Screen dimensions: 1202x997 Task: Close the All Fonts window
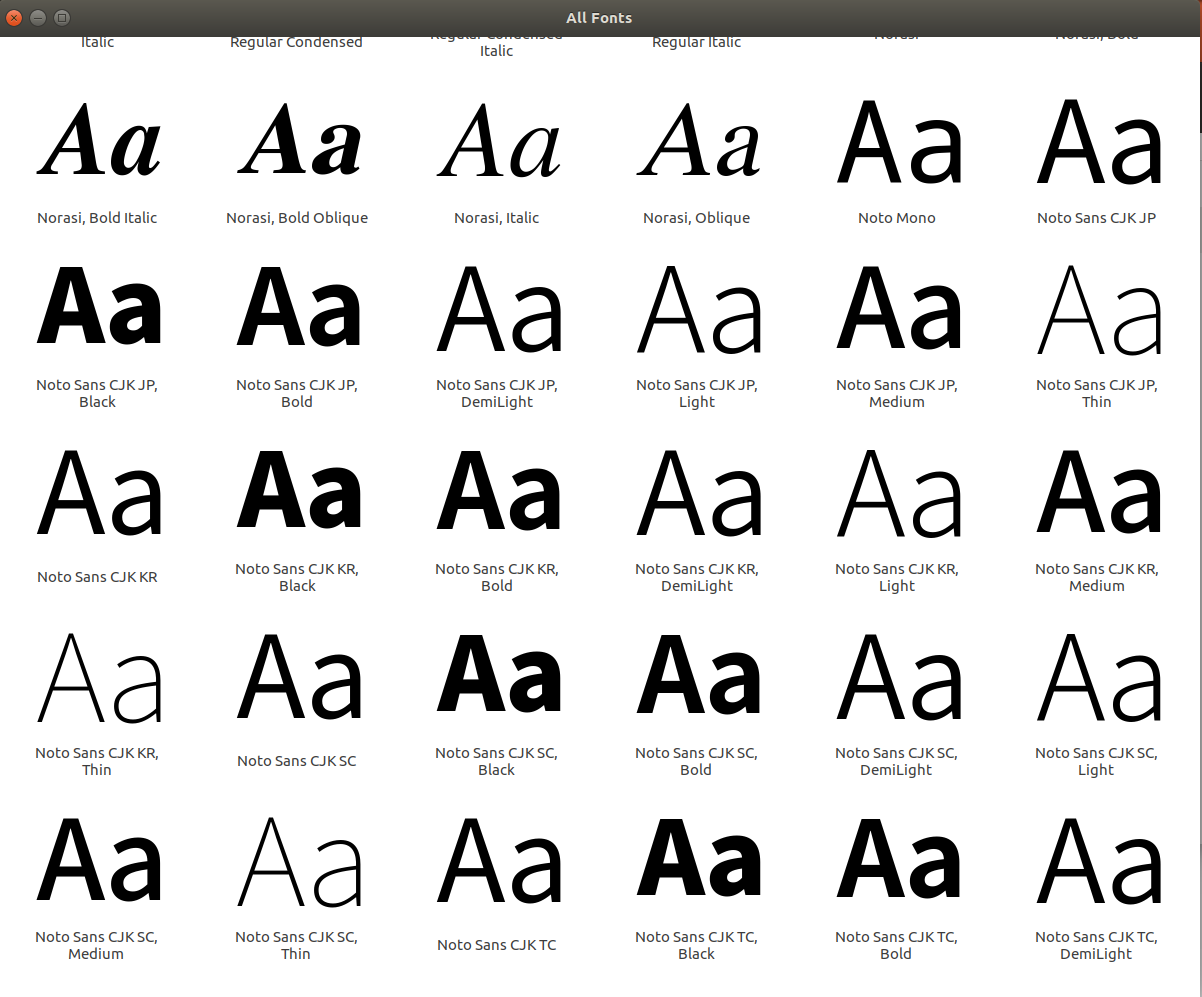click(x=14, y=18)
